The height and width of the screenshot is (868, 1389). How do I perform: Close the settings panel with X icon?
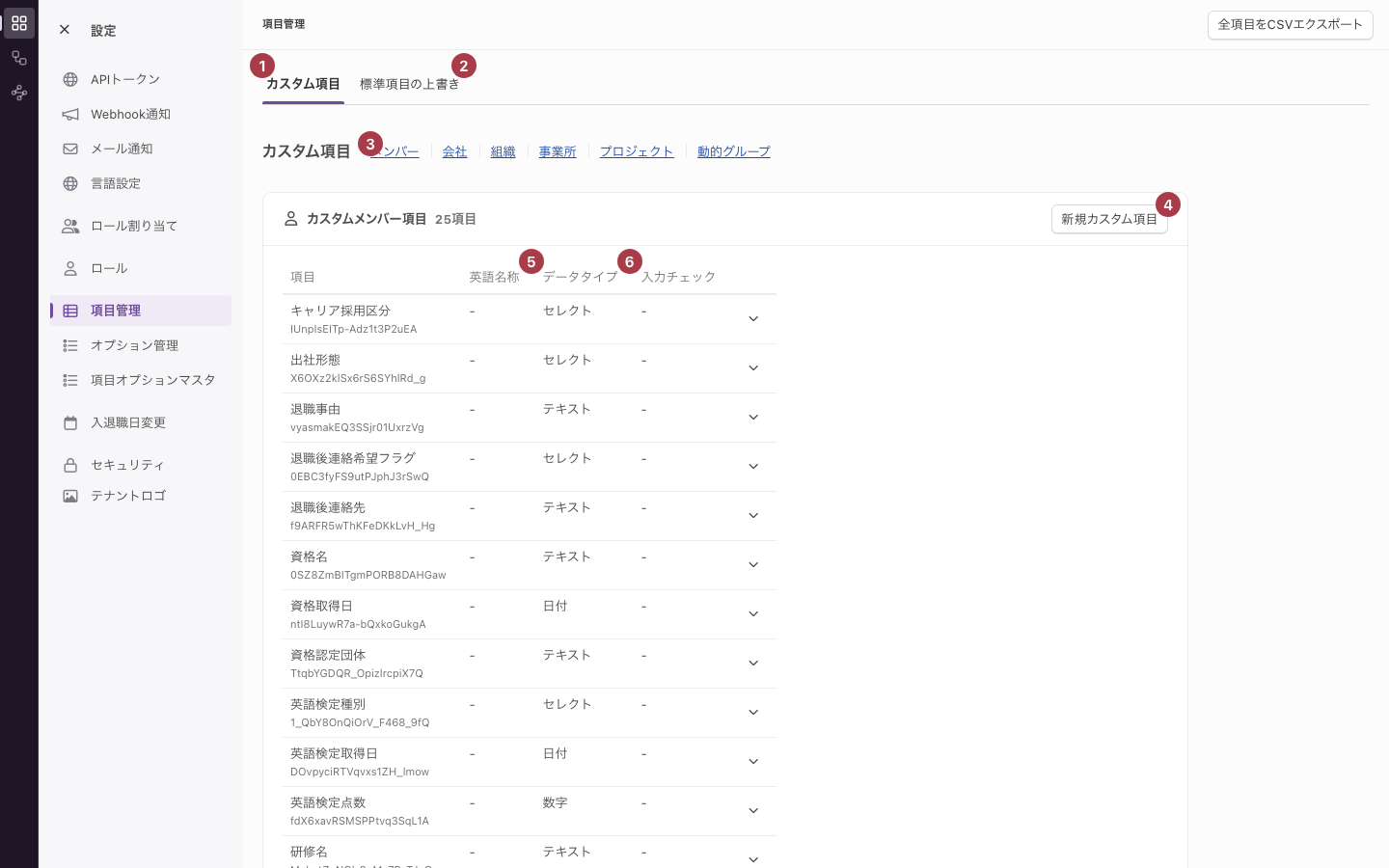click(x=65, y=30)
